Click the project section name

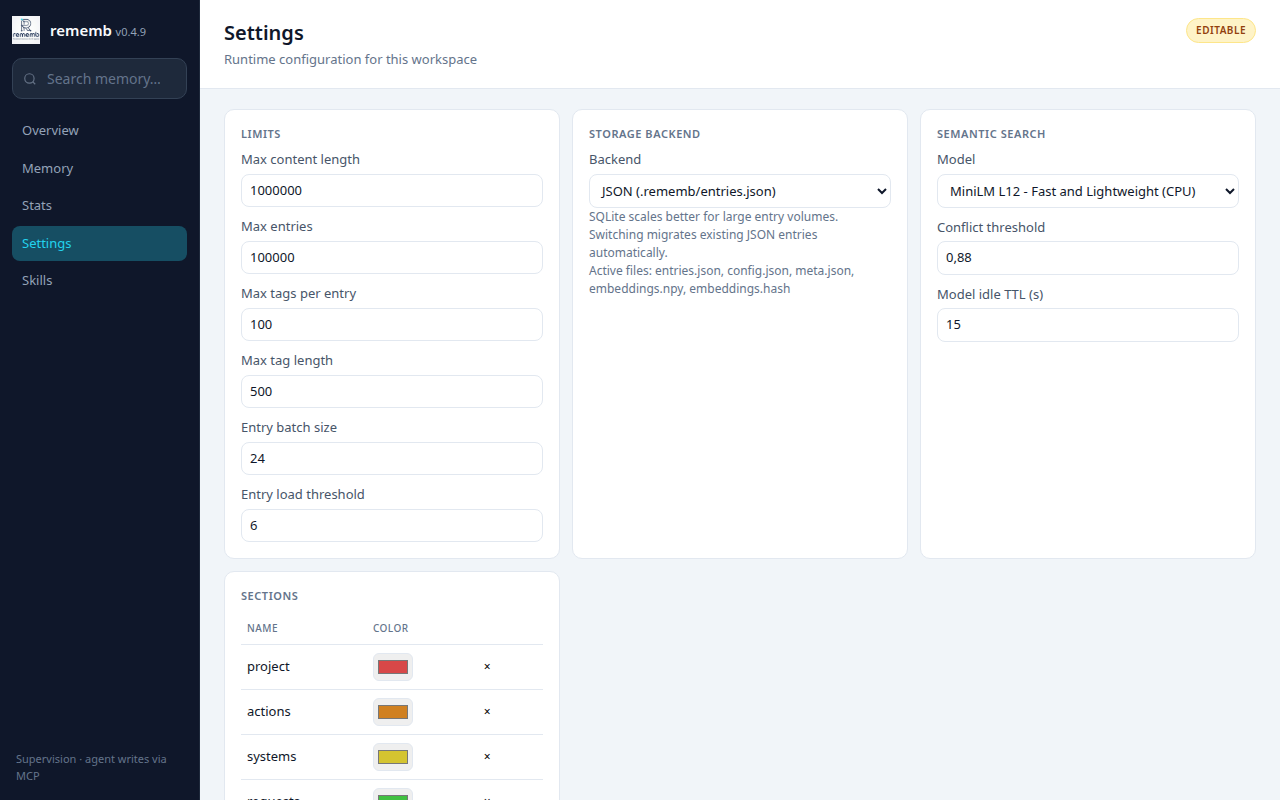pyautogui.click(x=268, y=666)
